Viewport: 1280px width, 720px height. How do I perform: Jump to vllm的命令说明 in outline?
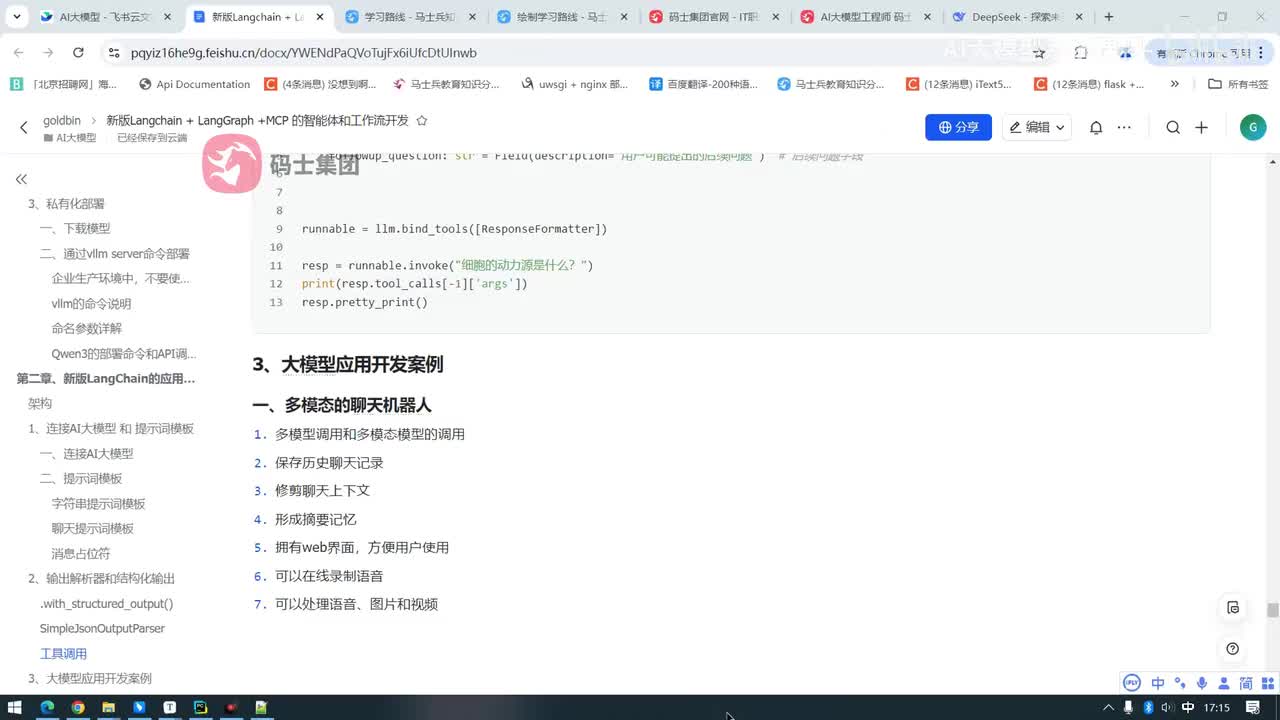(91, 303)
